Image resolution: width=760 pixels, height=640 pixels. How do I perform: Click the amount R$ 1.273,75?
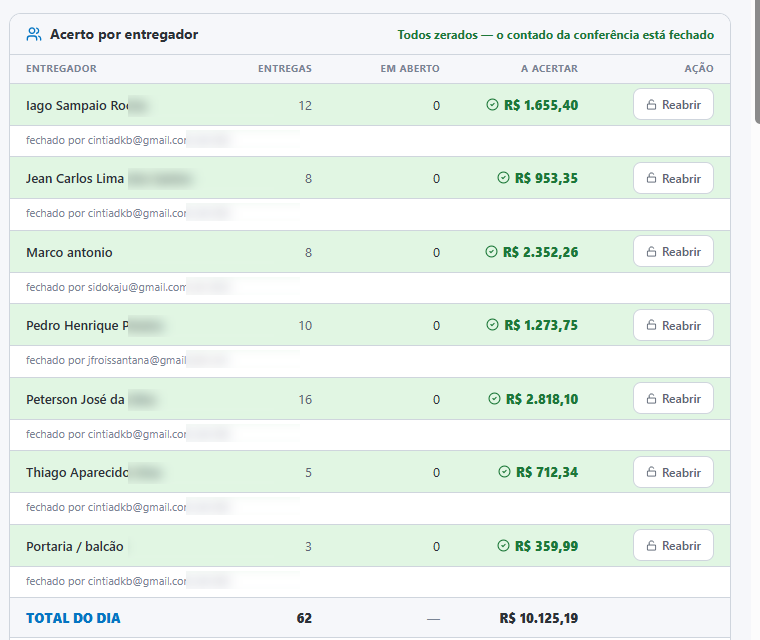(541, 325)
